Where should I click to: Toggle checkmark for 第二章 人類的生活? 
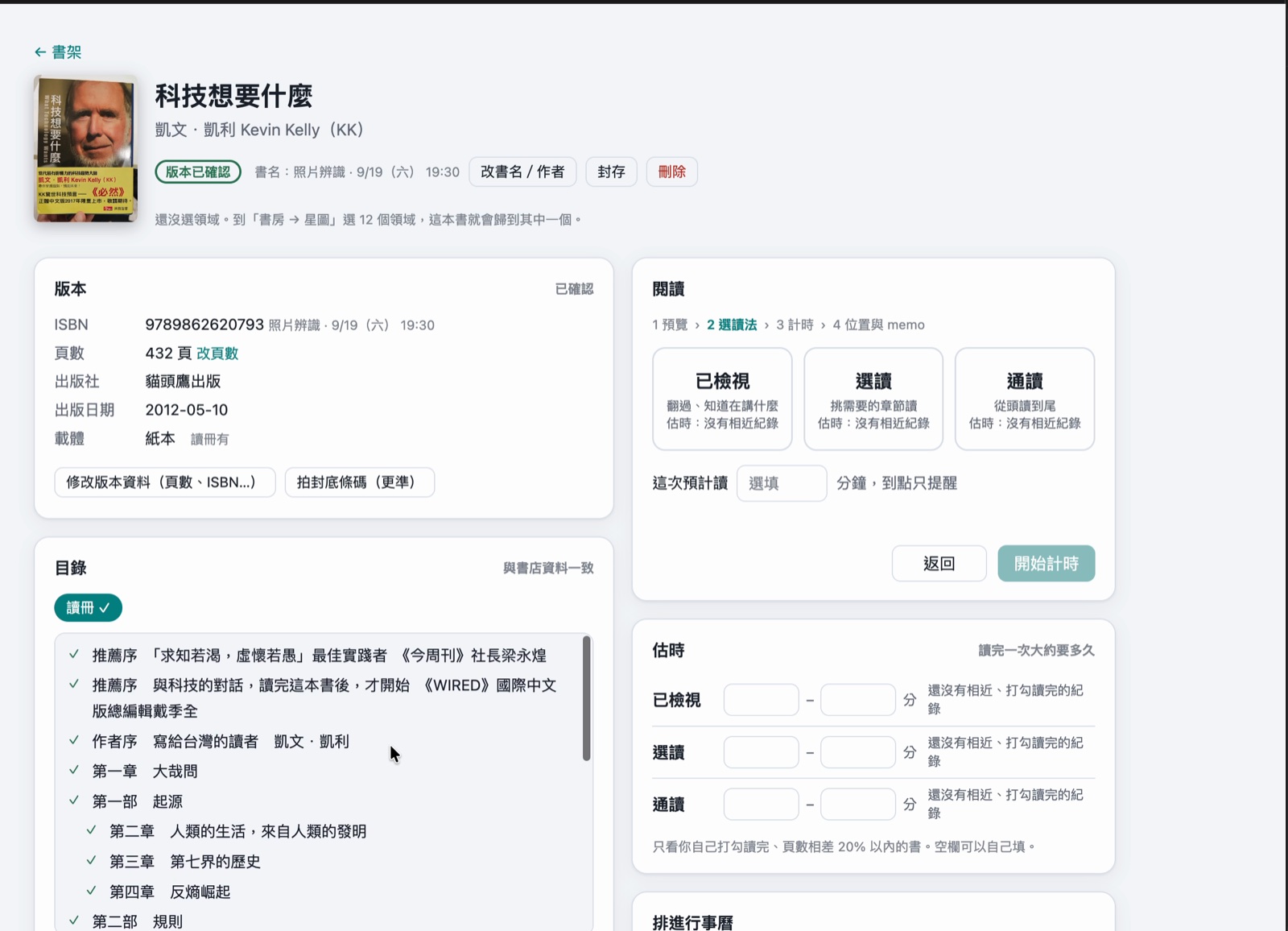coord(92,830)
